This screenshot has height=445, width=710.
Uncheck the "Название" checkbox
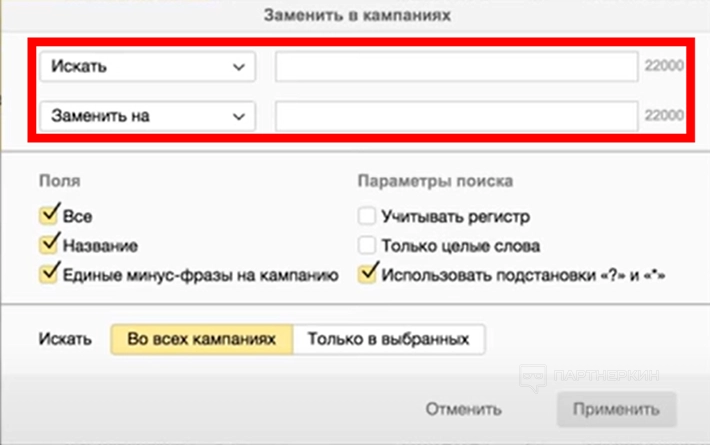pos(48,244)
